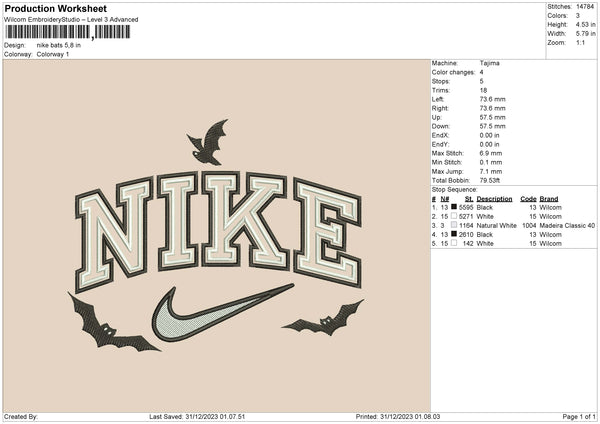600x424 pixels.
Task: Click the bat above the NIKE lettering
Action: [x=208, y=142]
